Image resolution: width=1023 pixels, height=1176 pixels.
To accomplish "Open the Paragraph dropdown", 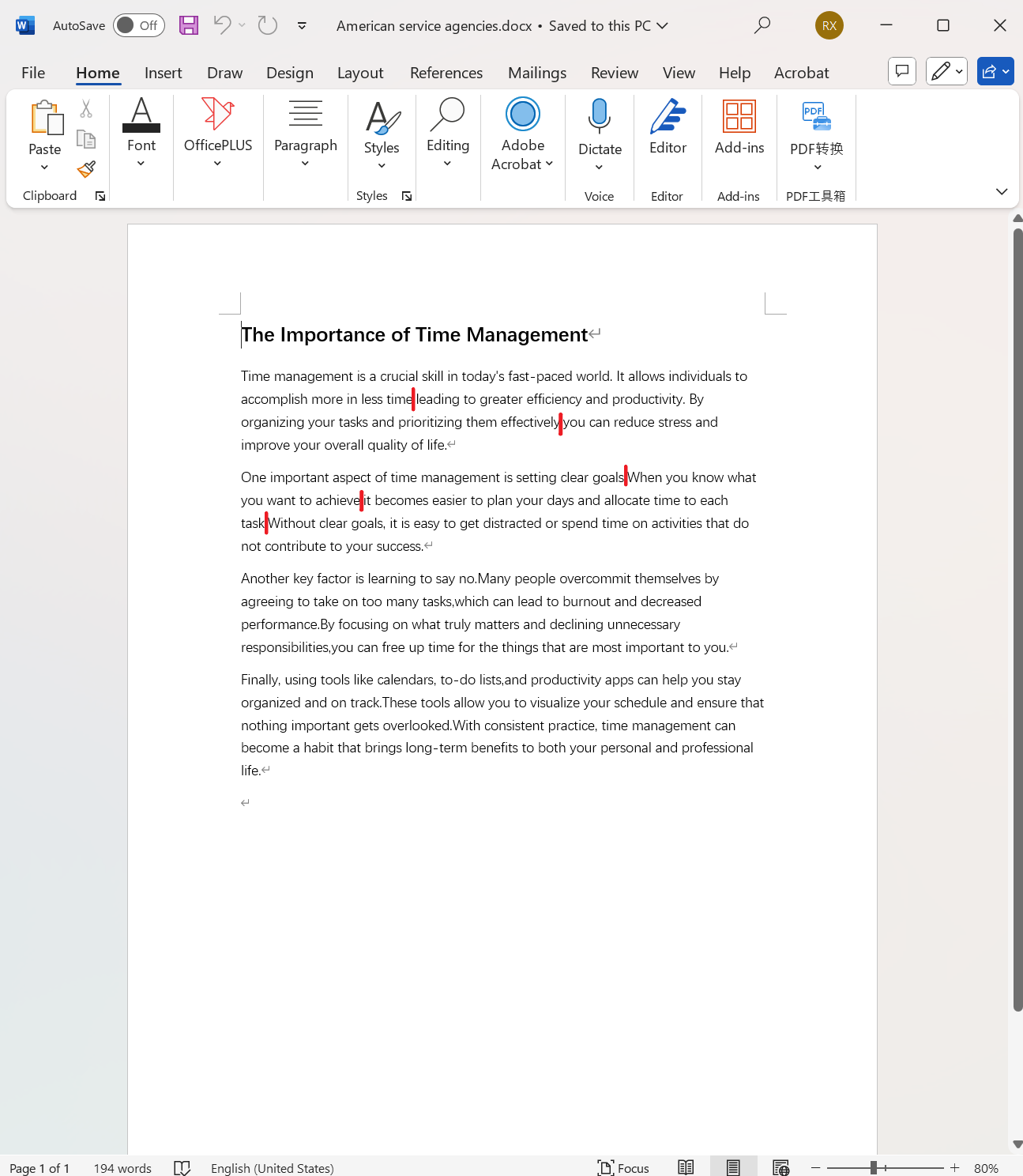I will pyautogui.click(x=305, y=163).
